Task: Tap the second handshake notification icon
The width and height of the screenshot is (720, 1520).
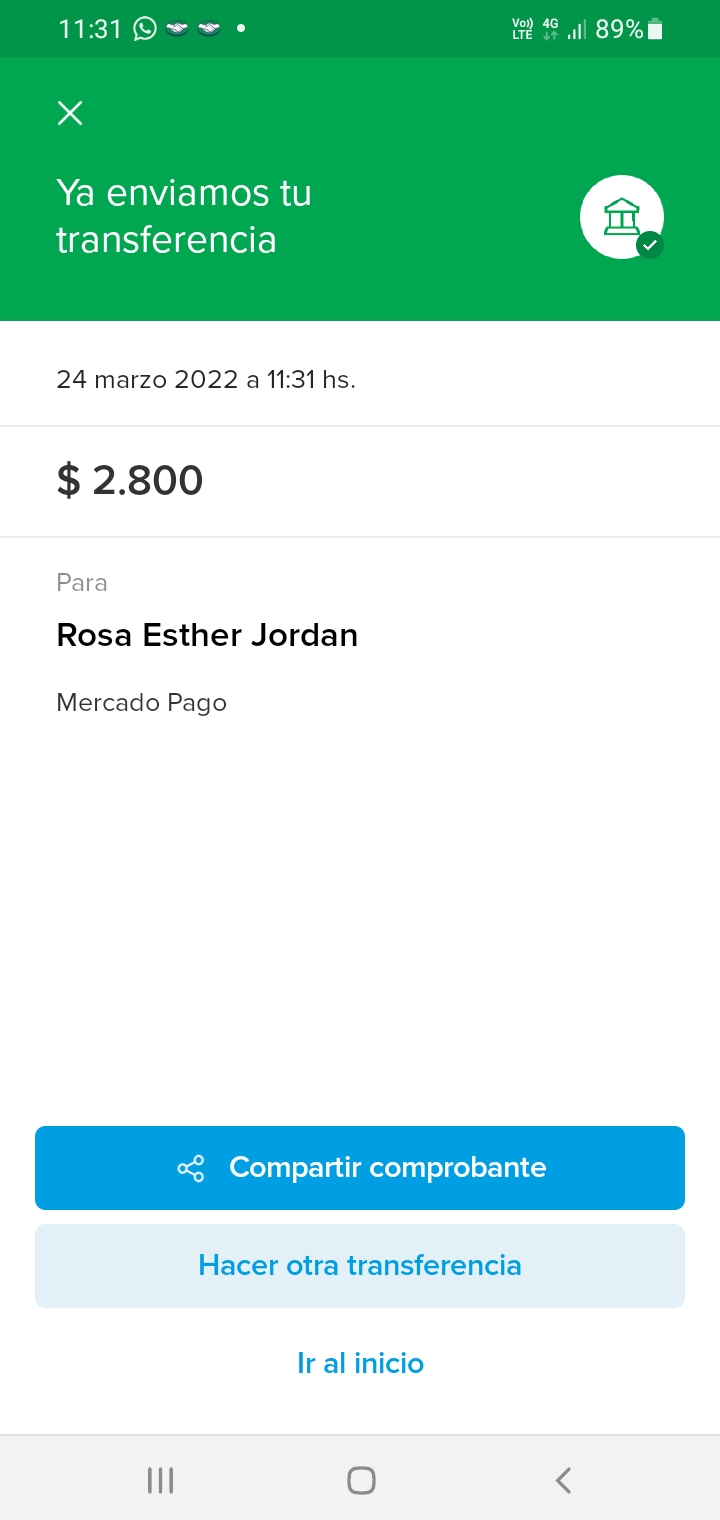Action: click(209, 29)
